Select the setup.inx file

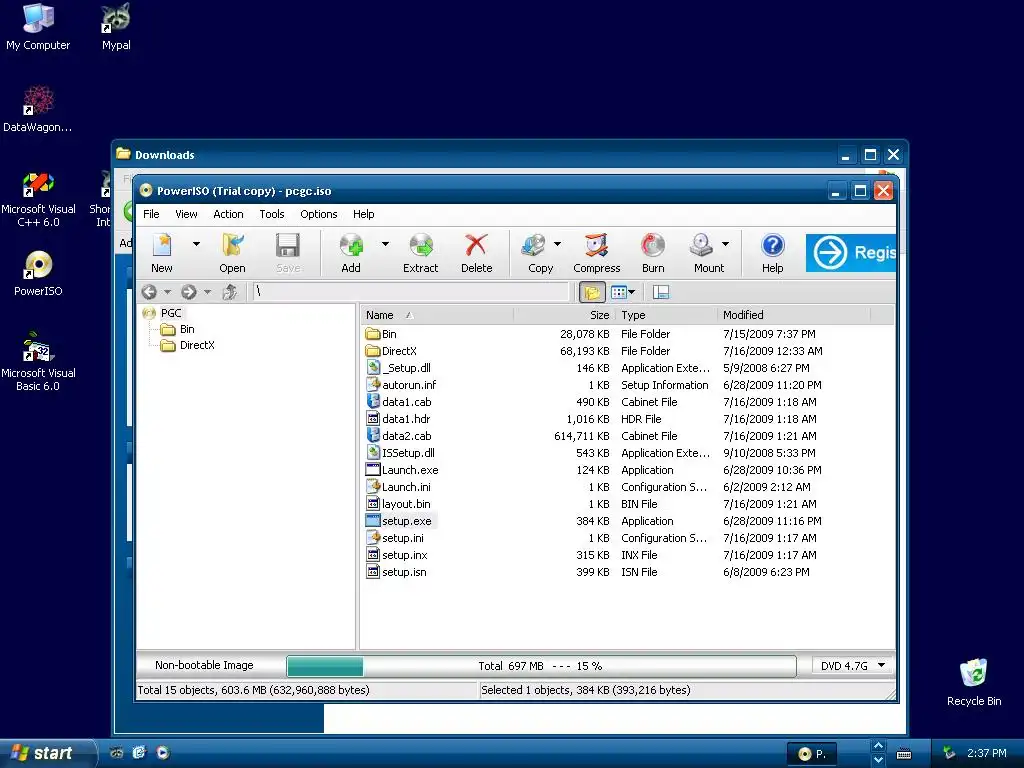(x=404, y=555)
